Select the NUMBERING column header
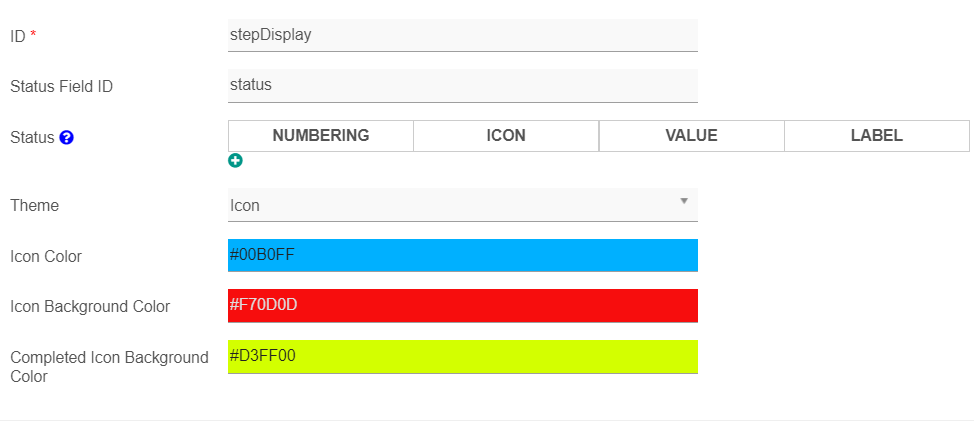 (321, 135)
